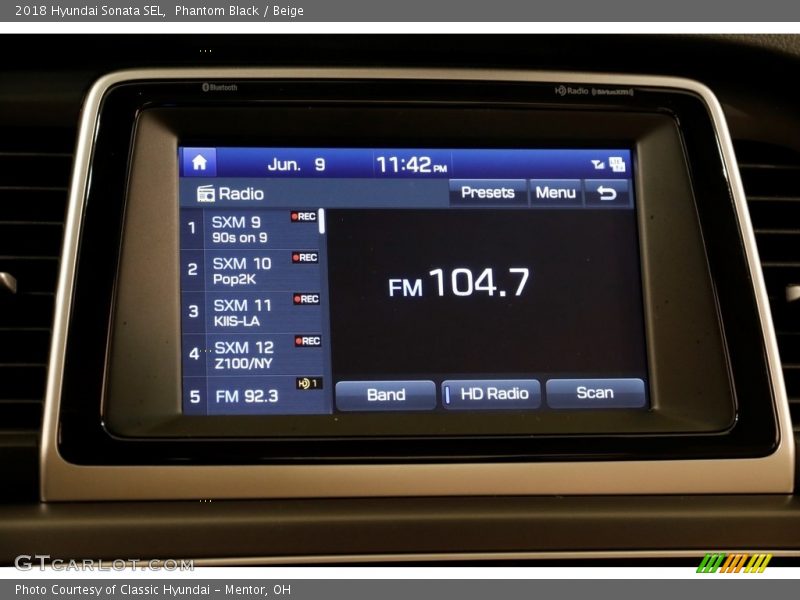Tap the 11:42 PM clock
The image size is (800, 600).
[411, 165]
